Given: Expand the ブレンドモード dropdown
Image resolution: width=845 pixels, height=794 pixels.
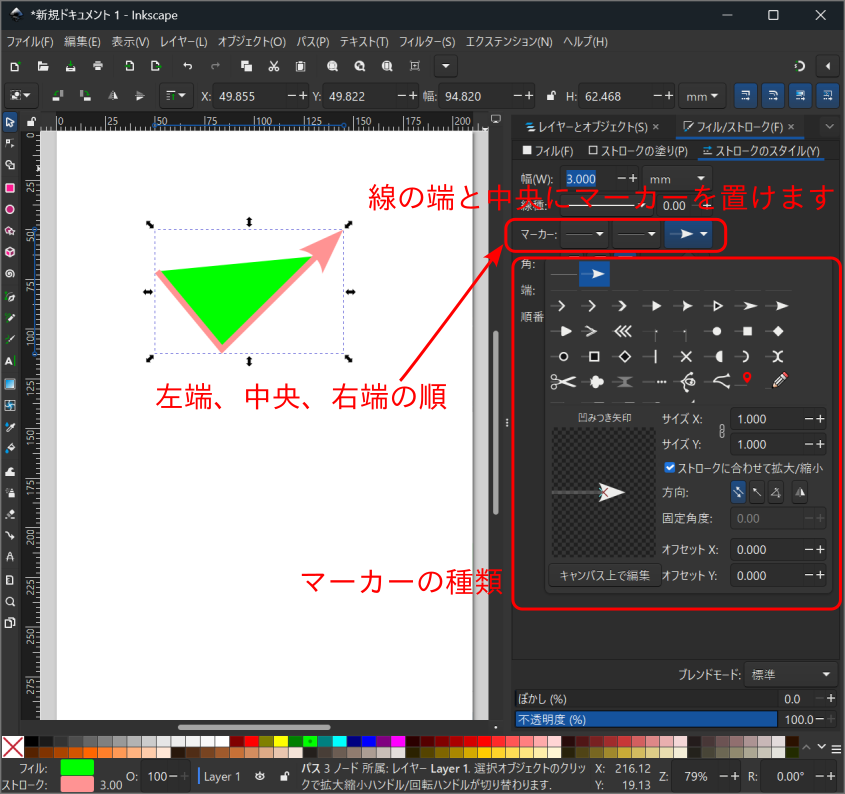Looking at the screenshot, I should pyautogui.click(x=791, y=675).
